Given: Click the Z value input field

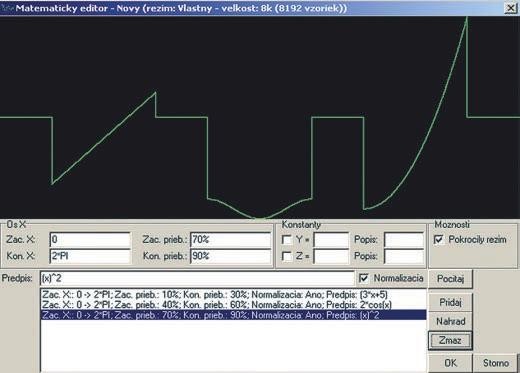Looking at the screenshot, I should click(331, 256).
